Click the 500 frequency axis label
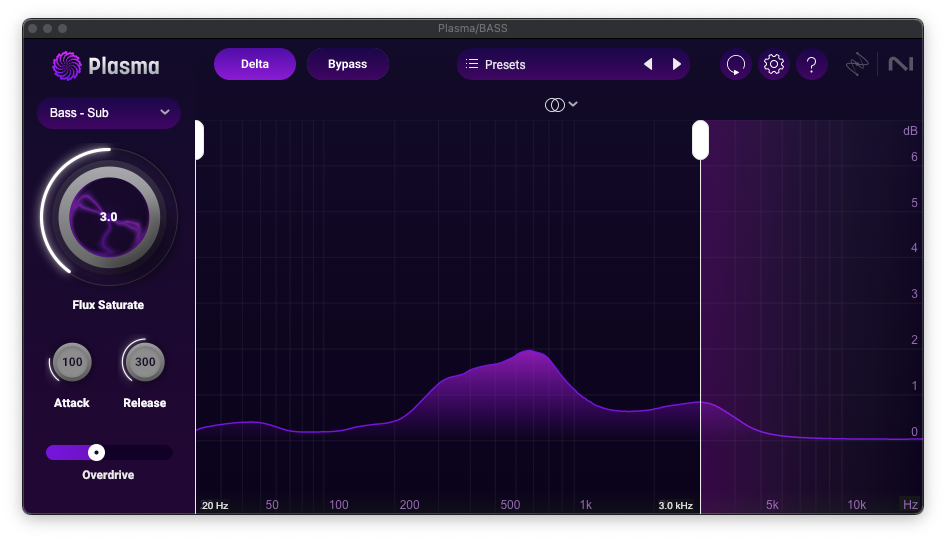Image resolution: width=946 pixels, height=541 pixels. (x=510, y=505)
